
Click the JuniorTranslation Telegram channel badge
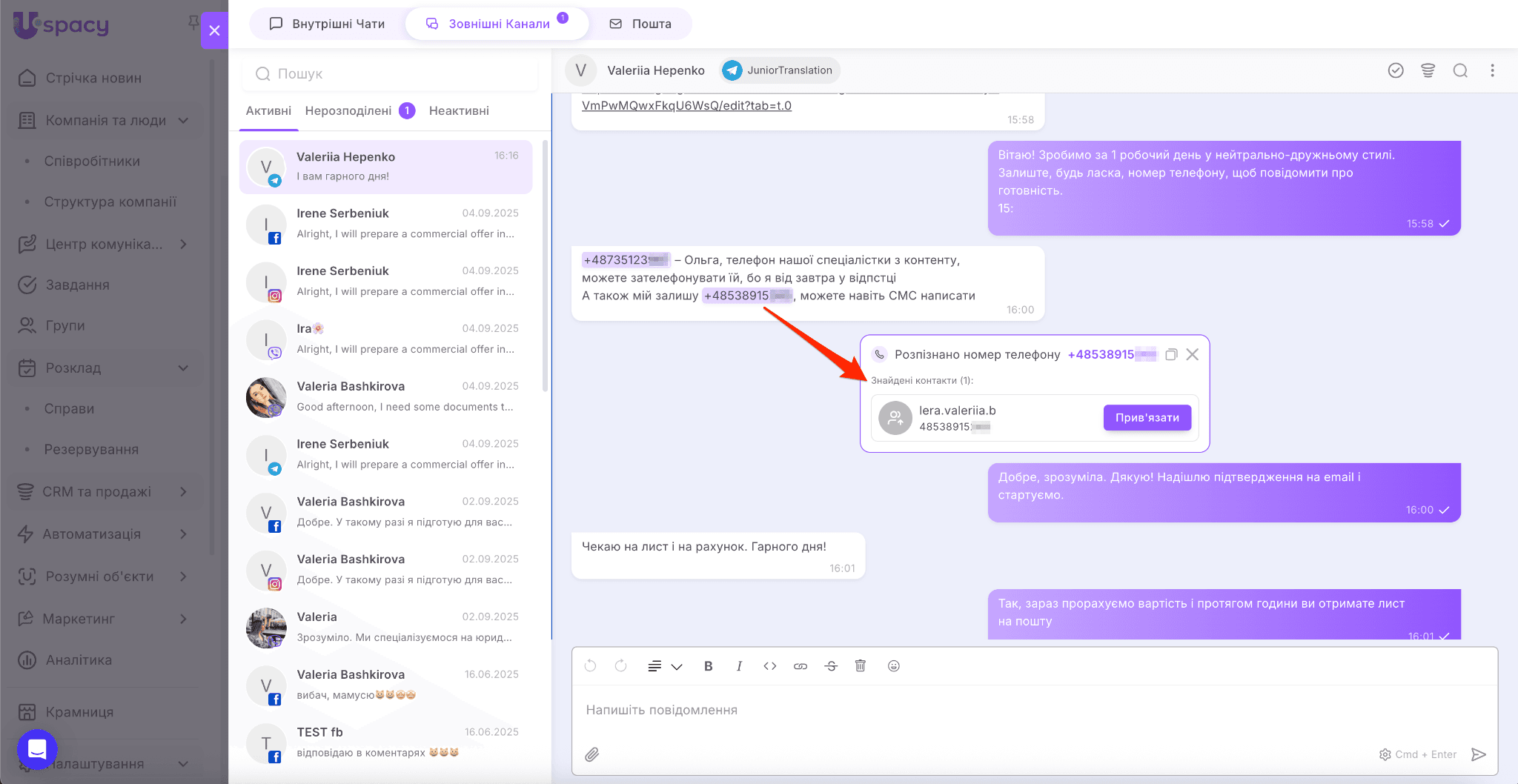click(x=779, y=70)
